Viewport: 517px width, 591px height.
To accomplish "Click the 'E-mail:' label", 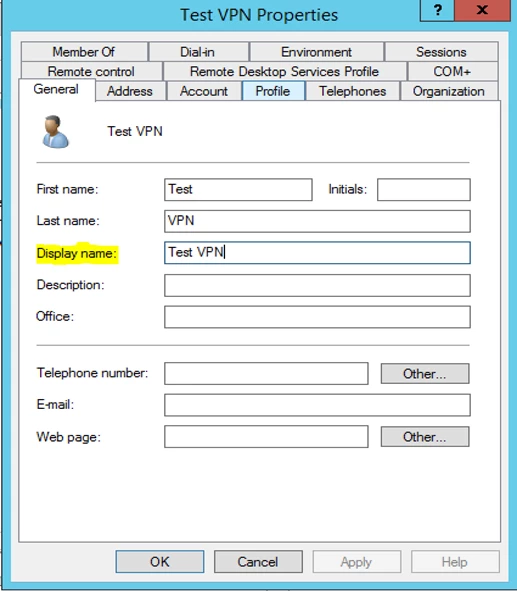I will [x=55, y=405].
